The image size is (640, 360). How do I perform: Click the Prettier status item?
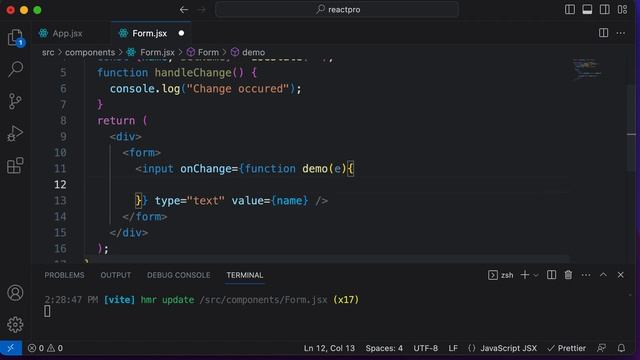coord(567,348)
